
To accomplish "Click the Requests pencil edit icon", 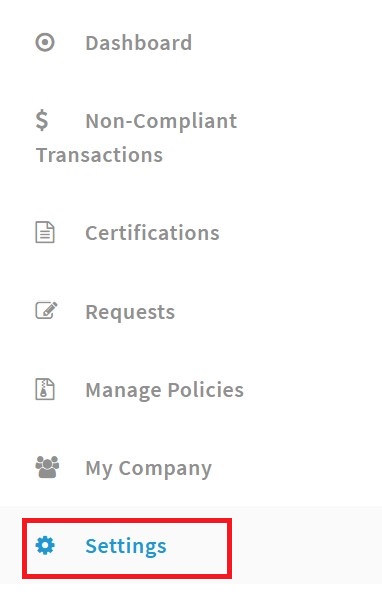I will pyautogui.click(x=46, y=311).
